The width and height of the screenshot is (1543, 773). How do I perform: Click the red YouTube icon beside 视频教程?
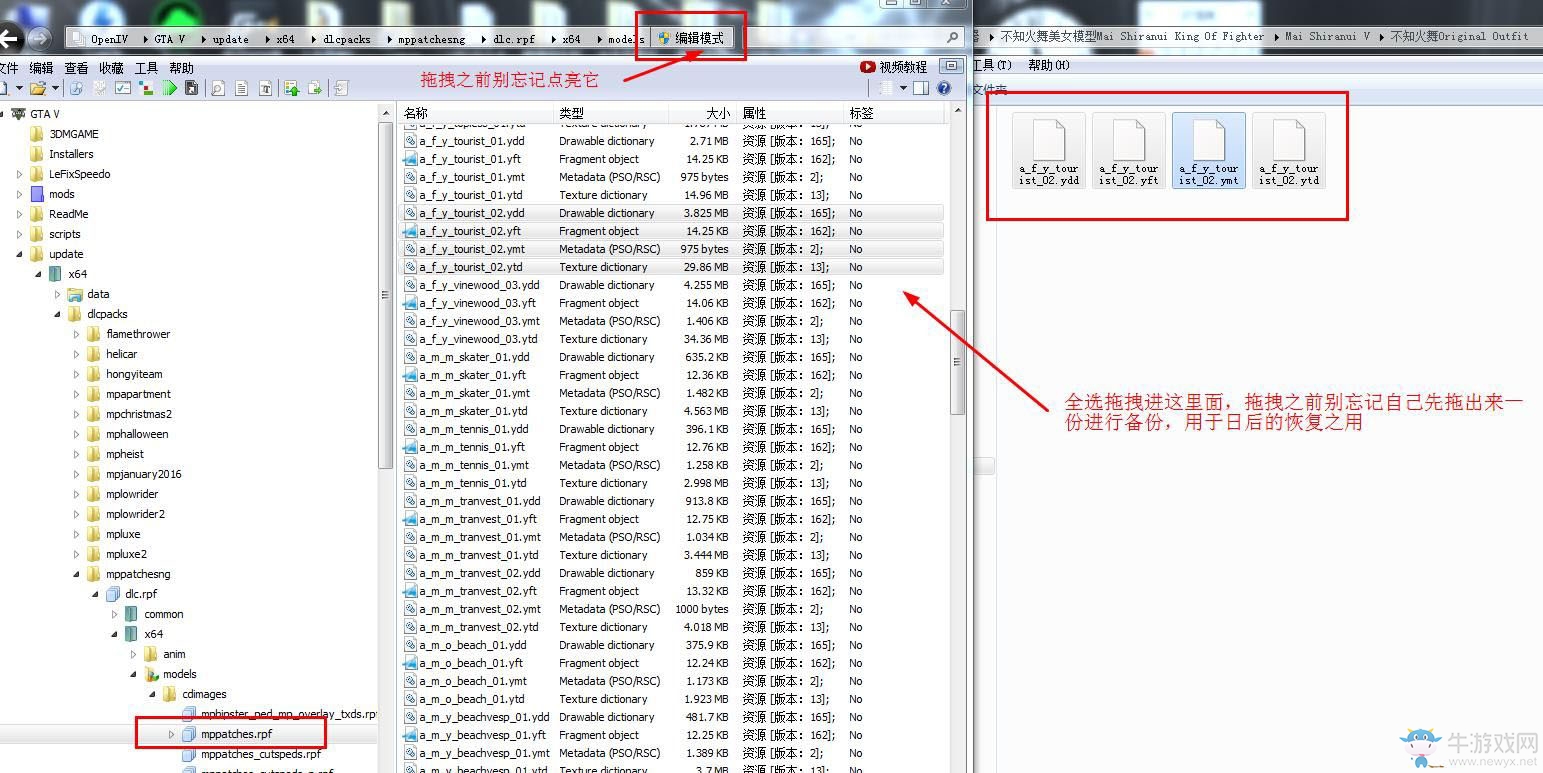click(867, 67)
